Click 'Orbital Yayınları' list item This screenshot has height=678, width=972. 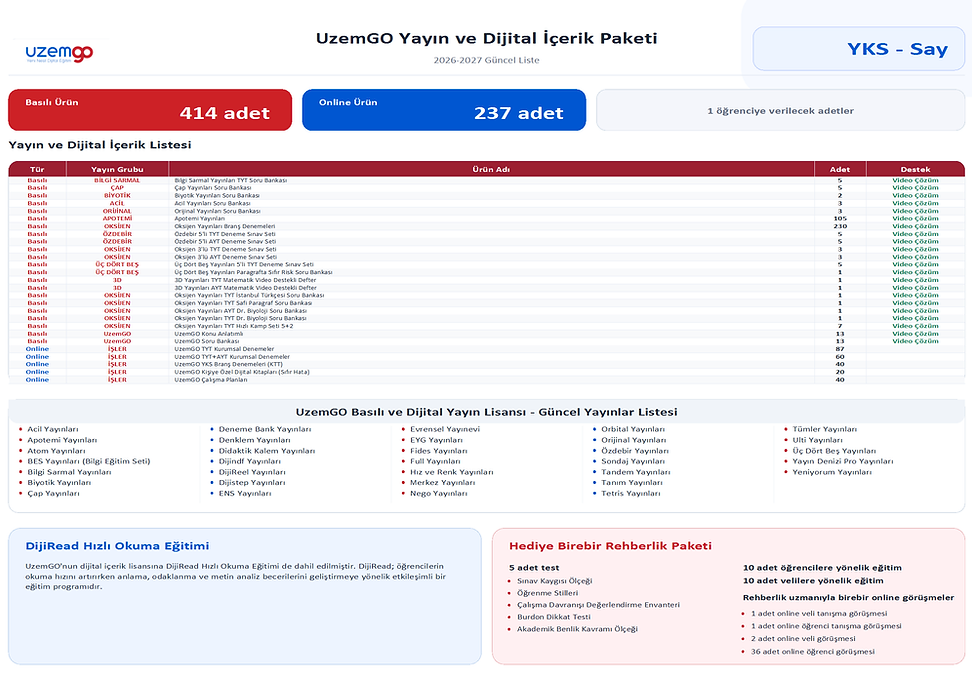click(633, 429)
